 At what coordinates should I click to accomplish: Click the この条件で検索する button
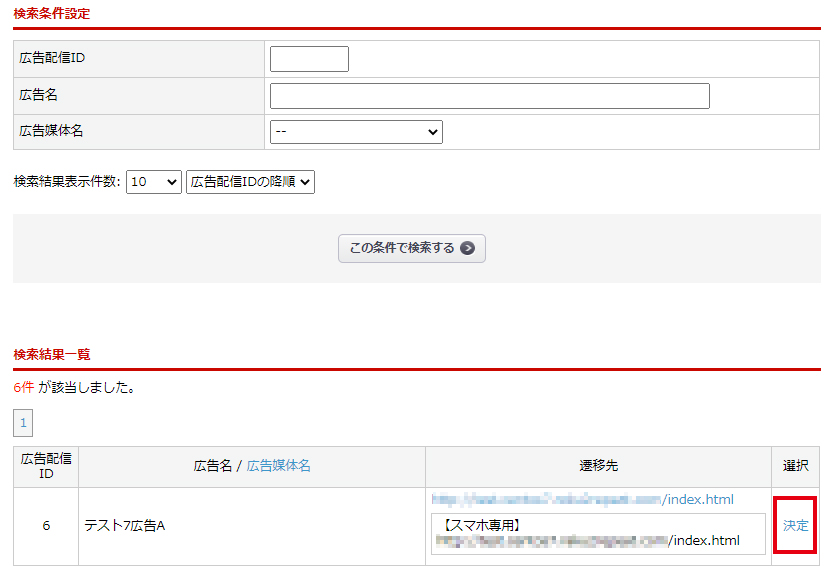412,248
